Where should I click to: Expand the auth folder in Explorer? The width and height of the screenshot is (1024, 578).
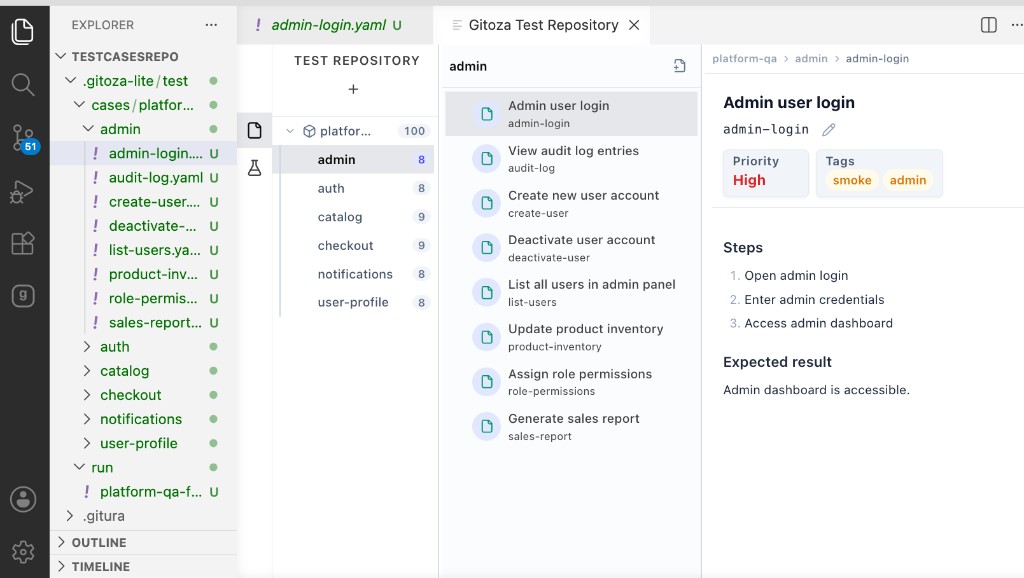88,347
